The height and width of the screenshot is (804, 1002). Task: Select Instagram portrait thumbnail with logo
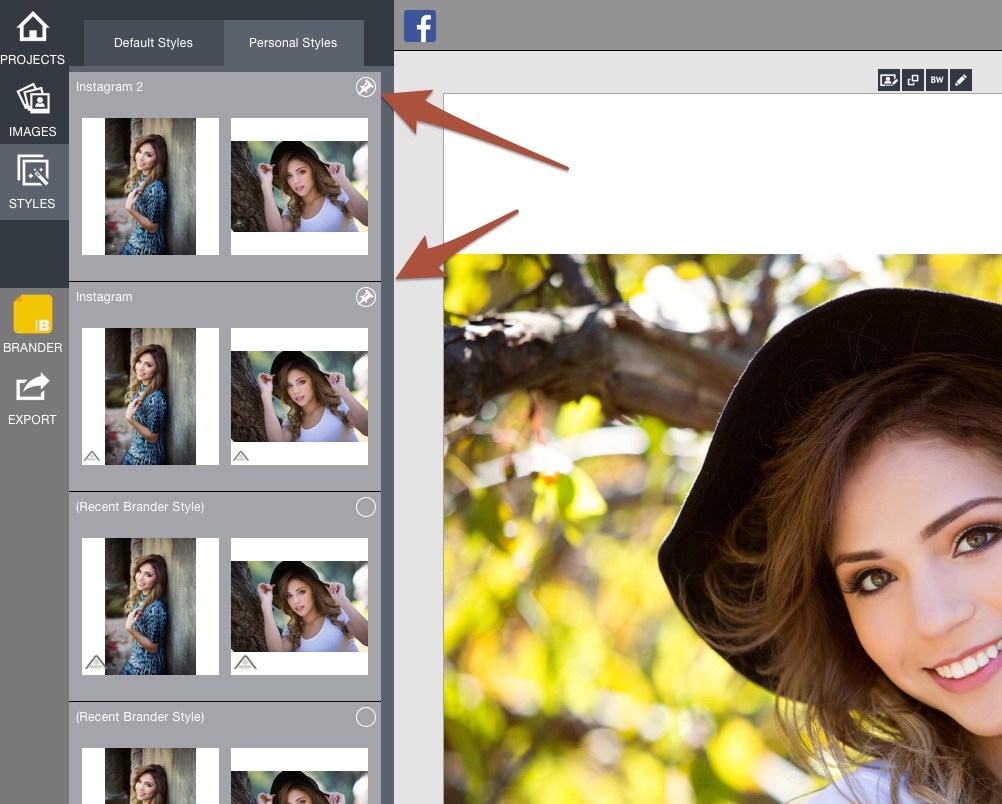tap(150, 396)
